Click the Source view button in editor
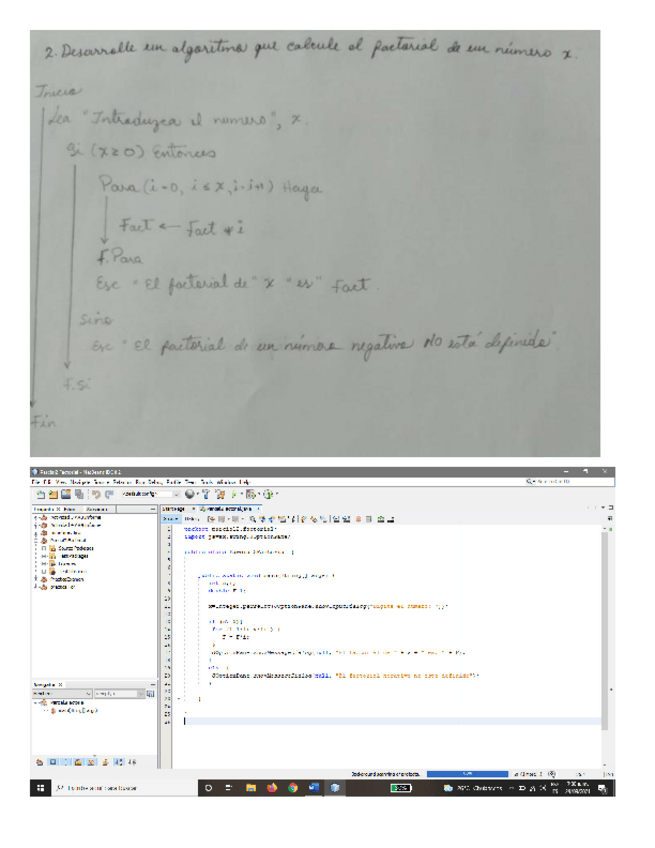The height and width of the screenshot is (848, 655). 169,519
